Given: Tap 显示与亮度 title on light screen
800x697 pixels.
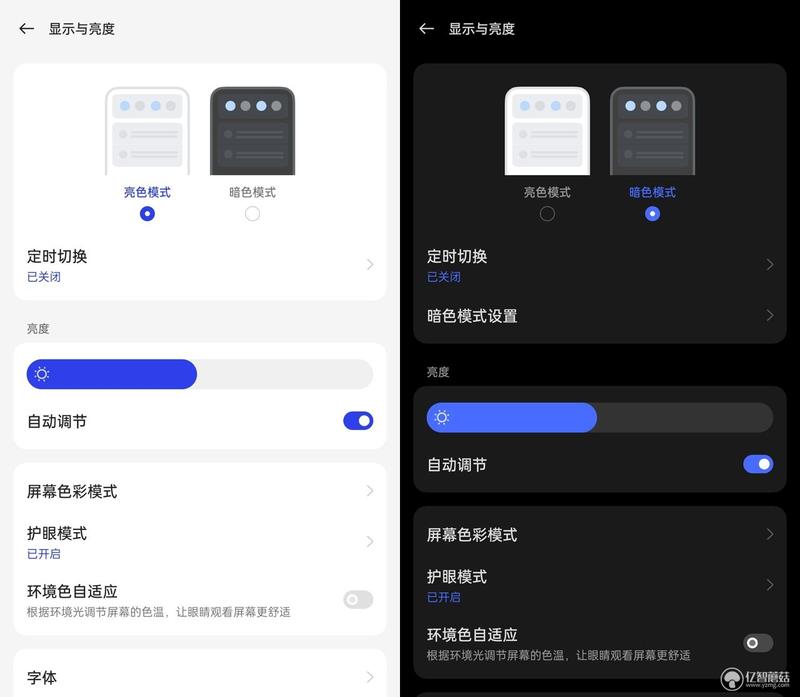Looking at the screenshot, I should pos(82,29).
